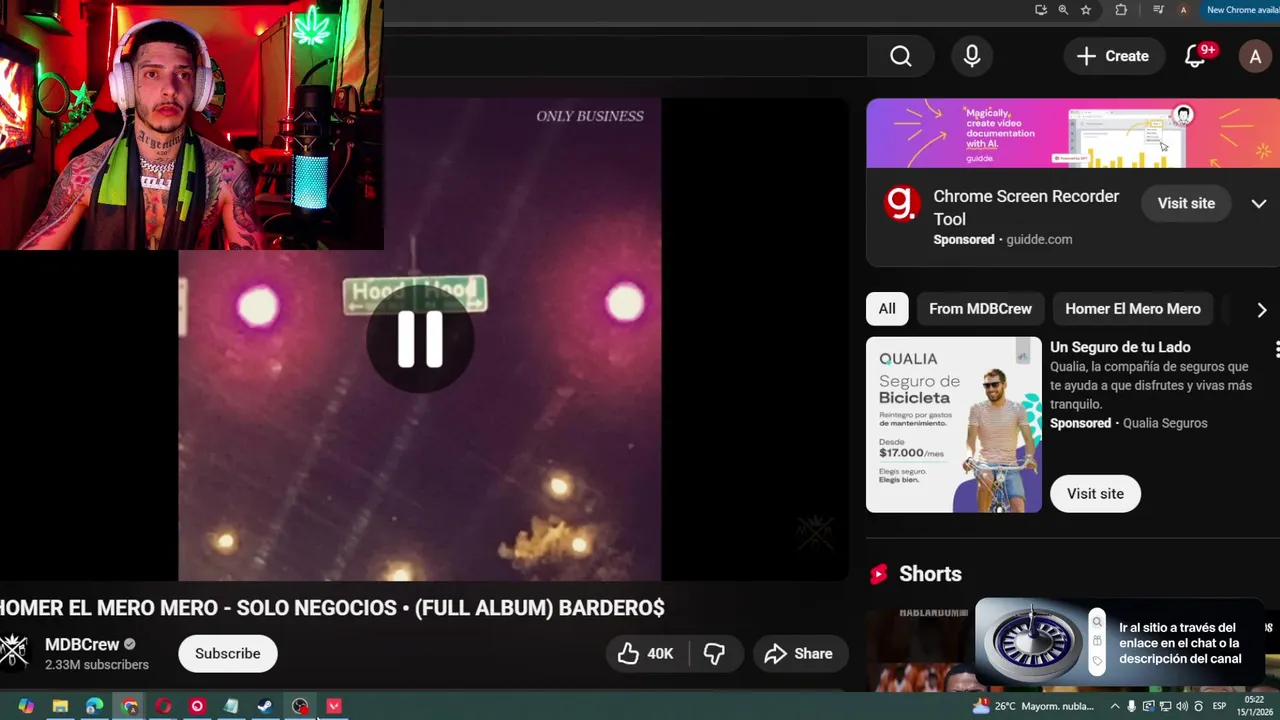Image resolution: width=1280 pixels, height=720 pixels.
Task: Open Steam from the taskbar
Action: (265, 706)
